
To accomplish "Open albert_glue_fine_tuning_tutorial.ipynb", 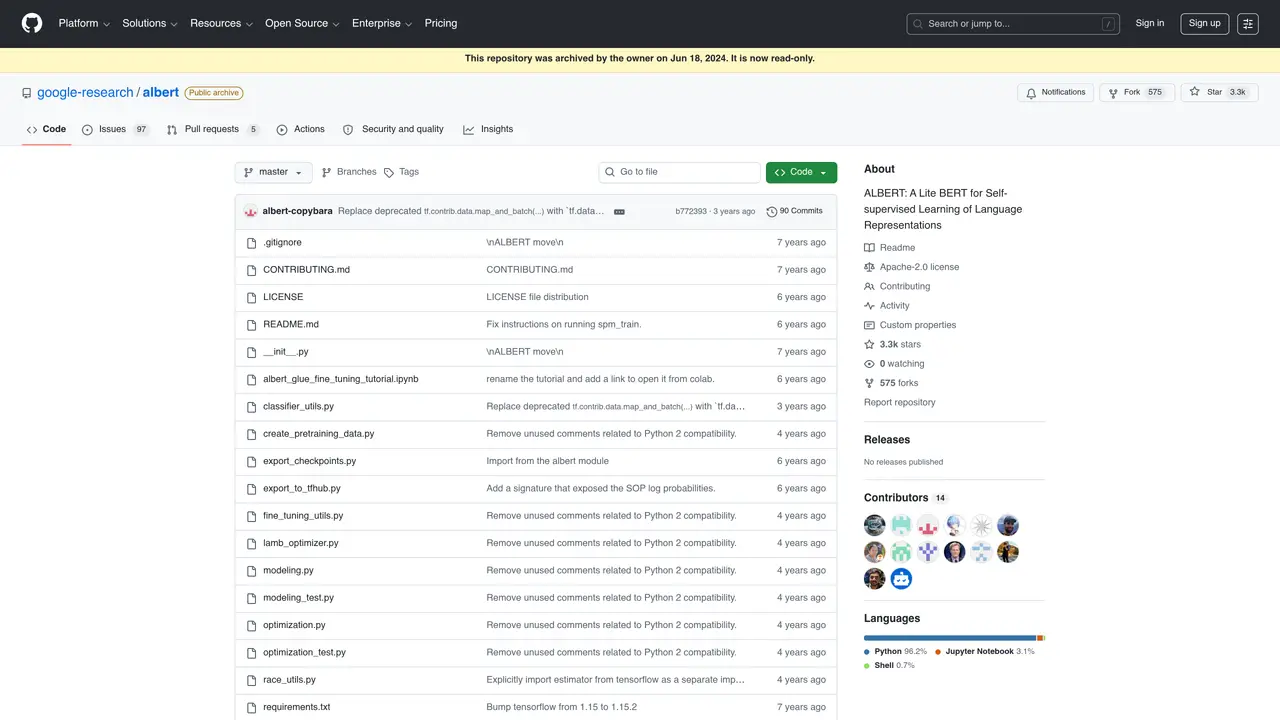I will pos(341,380).
